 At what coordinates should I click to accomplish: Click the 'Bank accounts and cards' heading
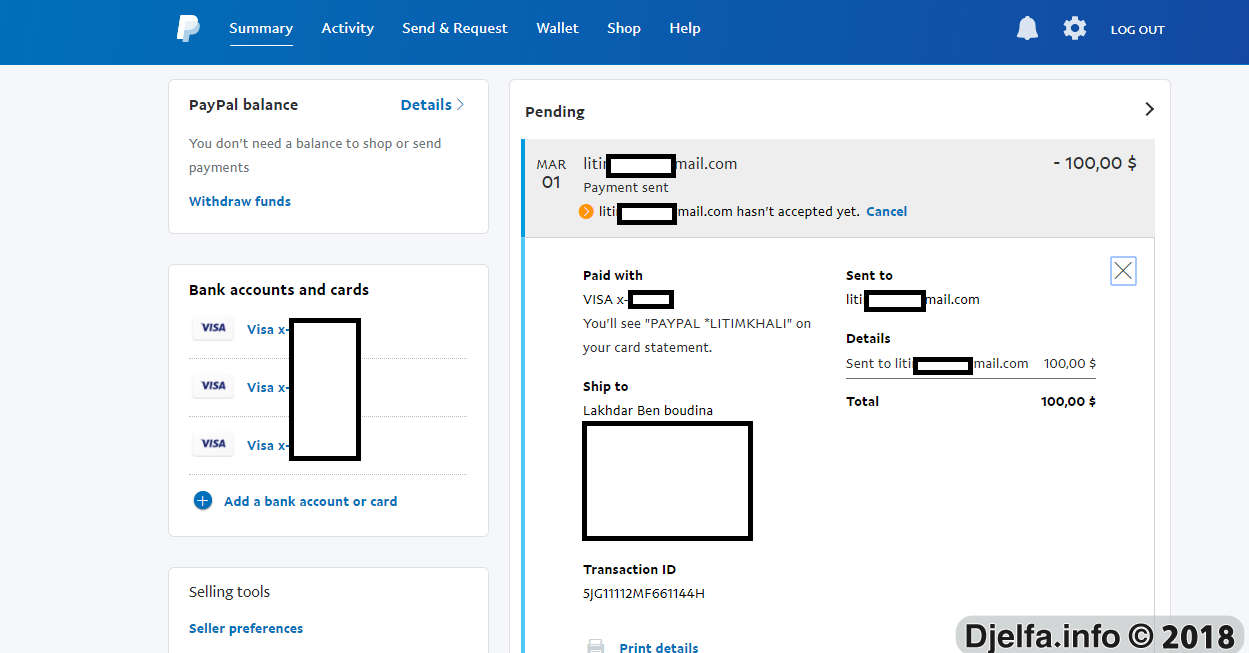click(x=279, y=289)
